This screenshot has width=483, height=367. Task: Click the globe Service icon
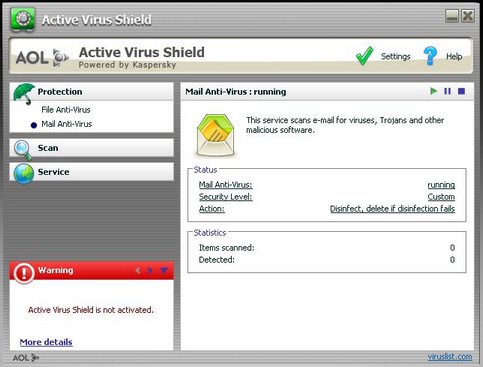point(24,173)
